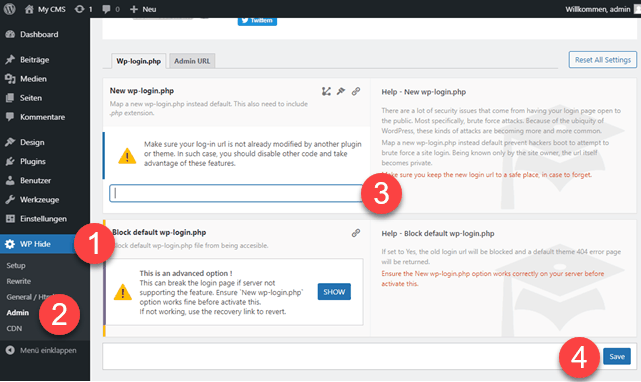Screen dimensions: 641x382
Task: Click the Kommentare speech bubble icon
Action: [10, 117]
